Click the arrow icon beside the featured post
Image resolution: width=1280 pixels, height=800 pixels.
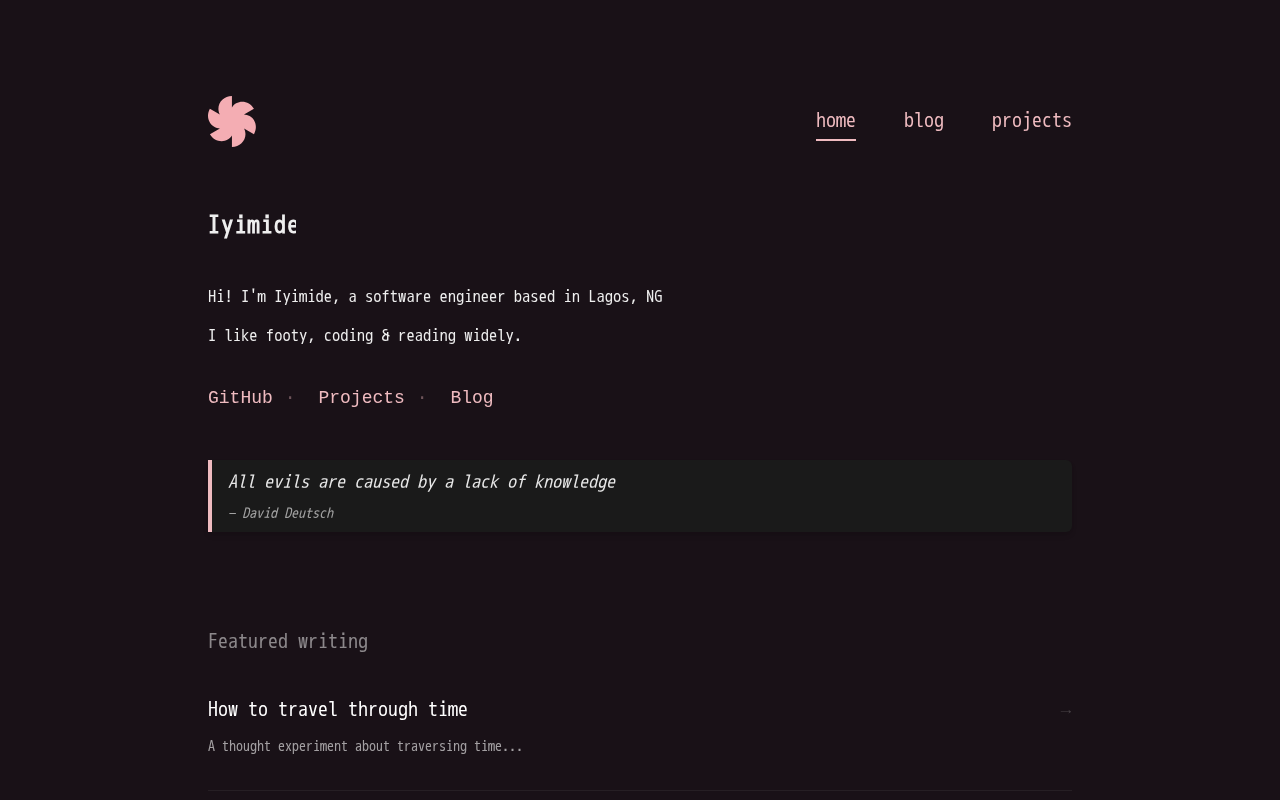pos(1065,711)
